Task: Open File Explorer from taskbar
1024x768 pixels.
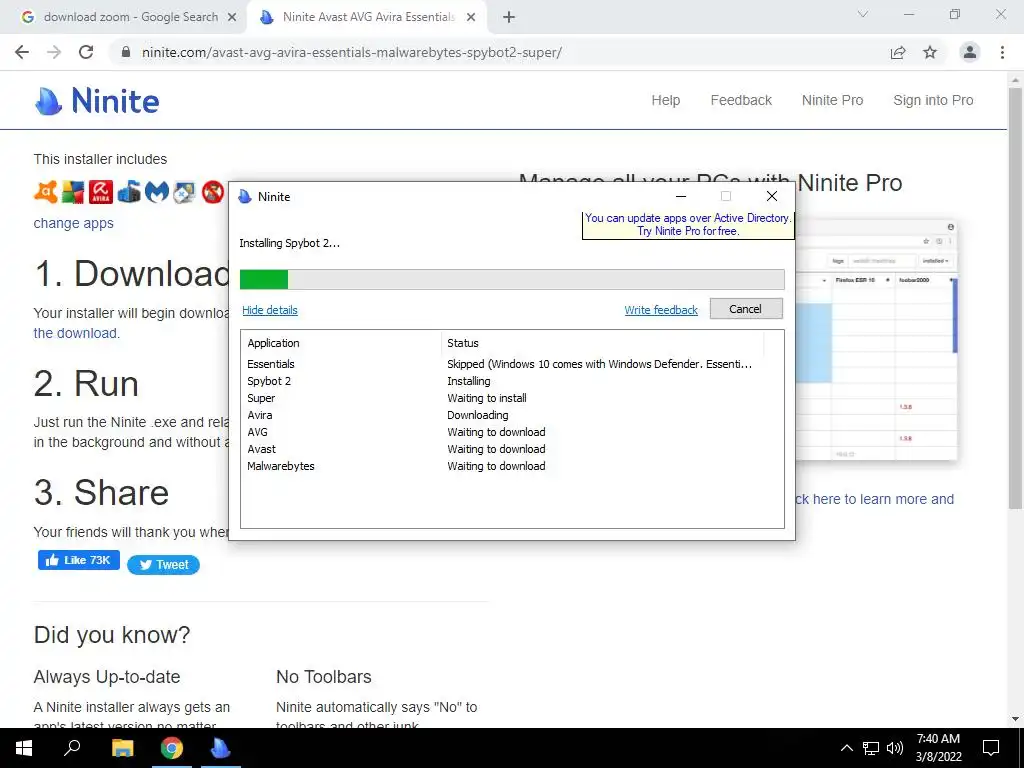Action: point(122,748)
